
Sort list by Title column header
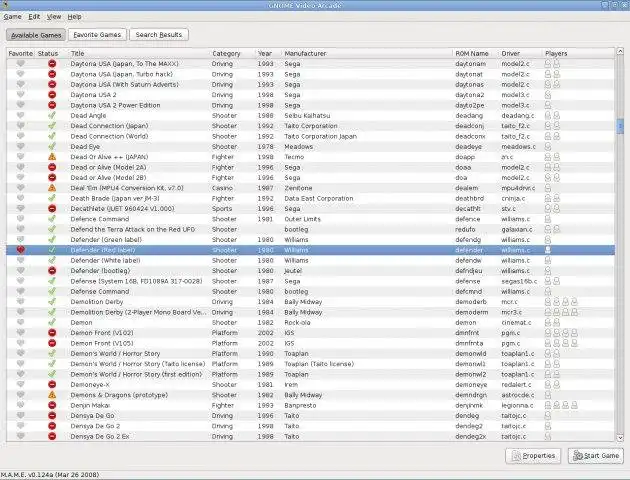pos(139,53)
